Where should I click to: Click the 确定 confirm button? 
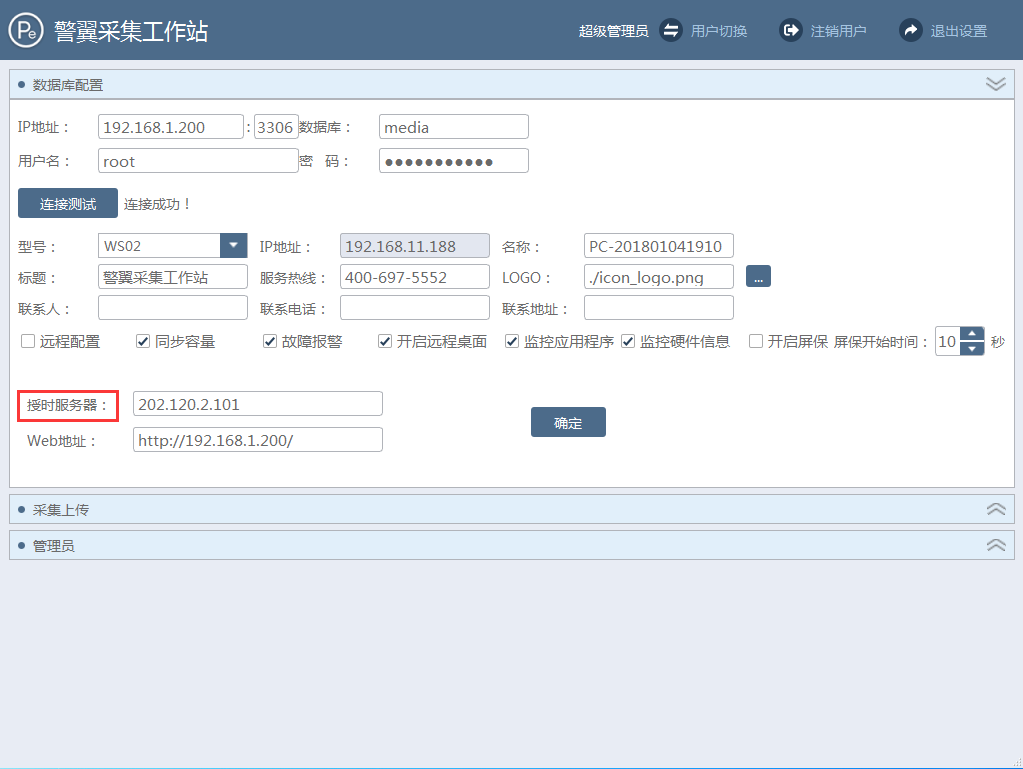point(568,423)
